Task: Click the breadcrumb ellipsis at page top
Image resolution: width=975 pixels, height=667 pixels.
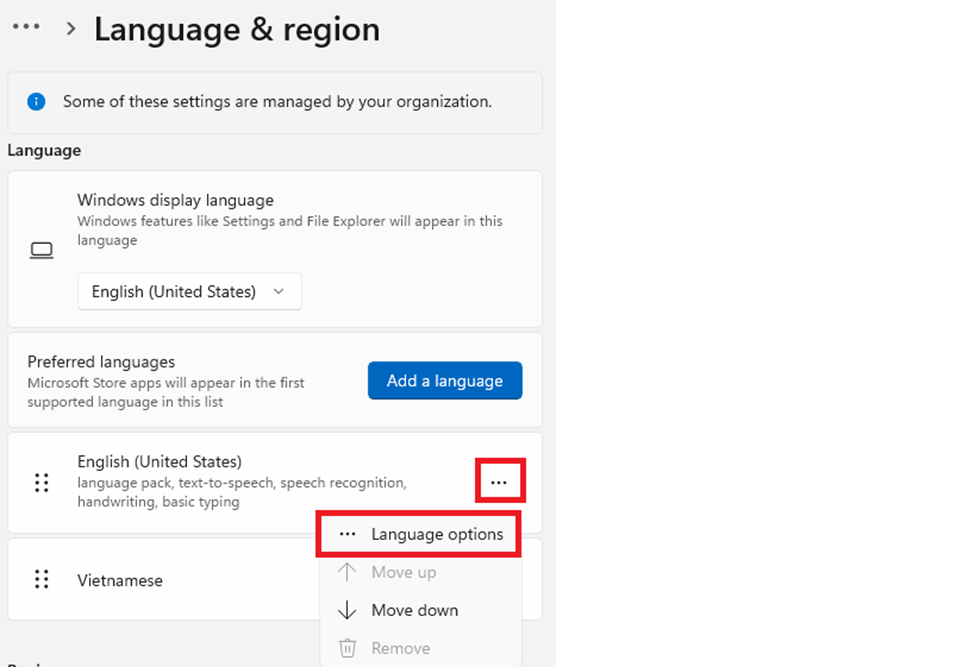Action: pyautogui.click(x=26, y=27)
